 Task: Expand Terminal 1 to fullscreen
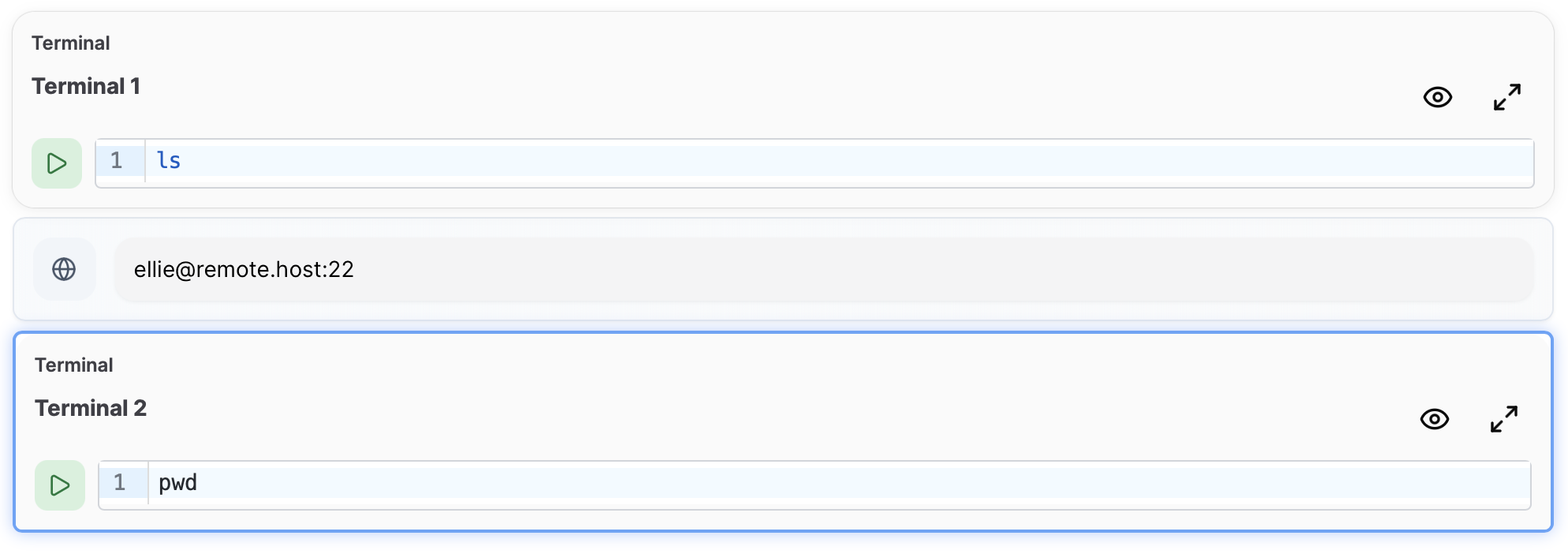click(1506, 97)
